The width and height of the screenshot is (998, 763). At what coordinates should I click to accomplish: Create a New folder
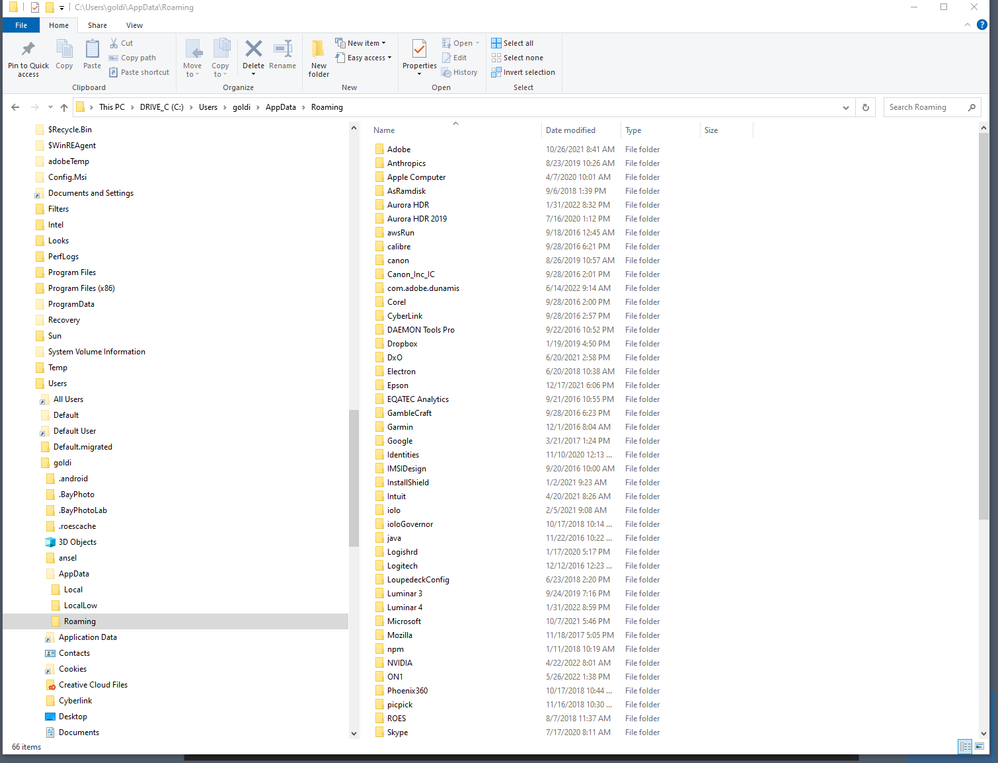(318, 57)
